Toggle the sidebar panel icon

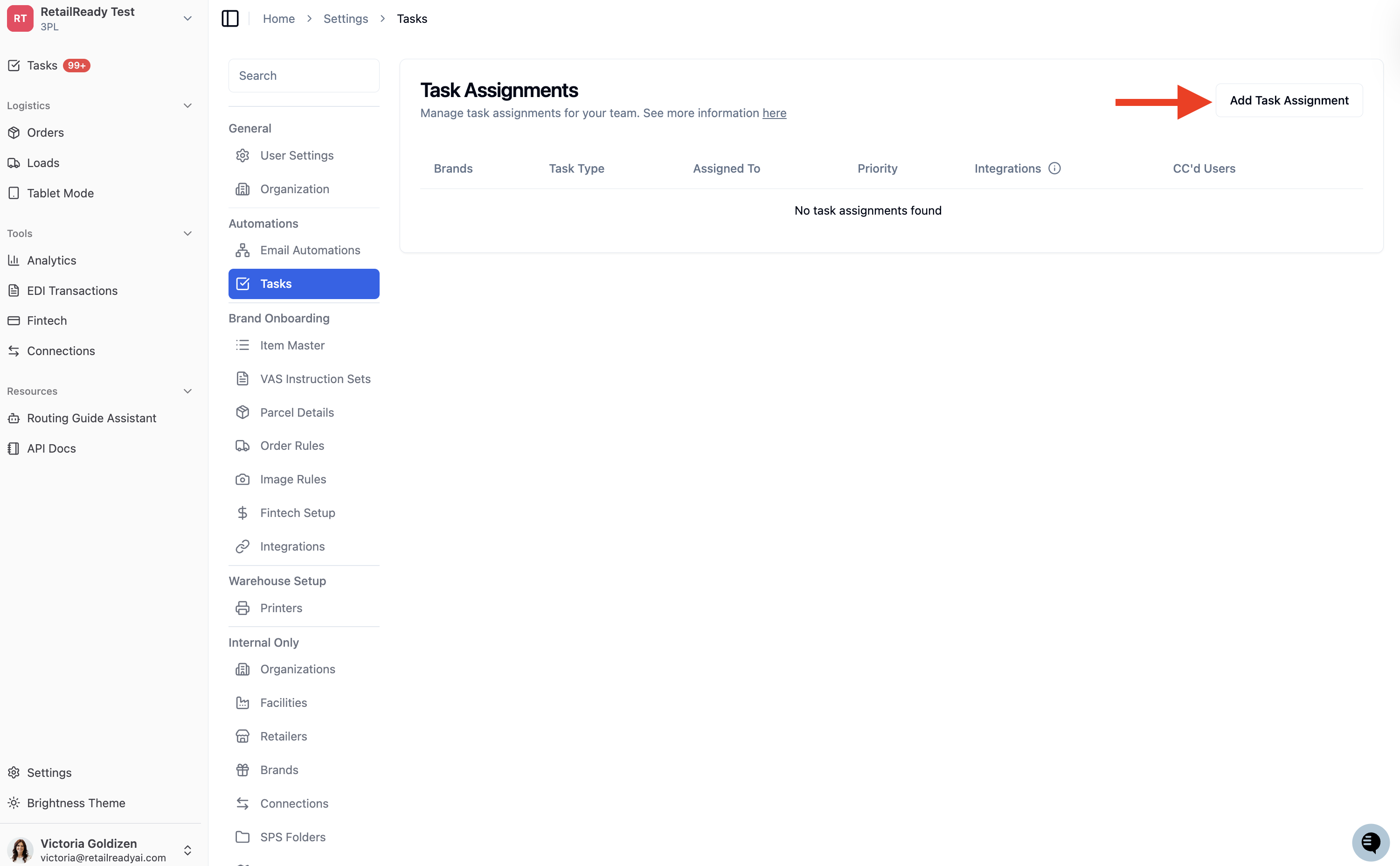point(230,18)
